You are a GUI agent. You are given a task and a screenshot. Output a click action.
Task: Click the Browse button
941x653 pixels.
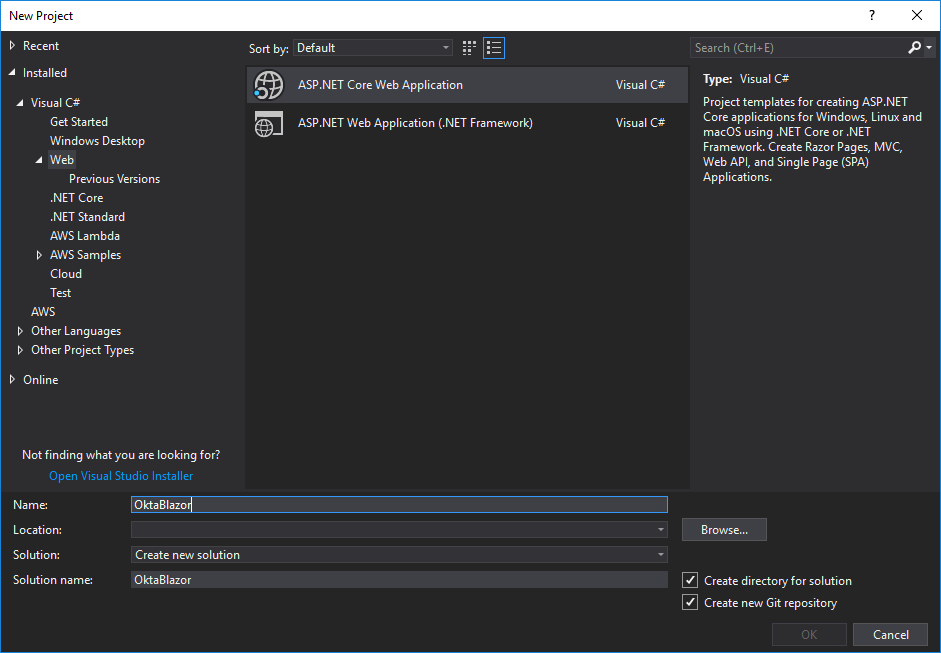(x=724, y=530)
